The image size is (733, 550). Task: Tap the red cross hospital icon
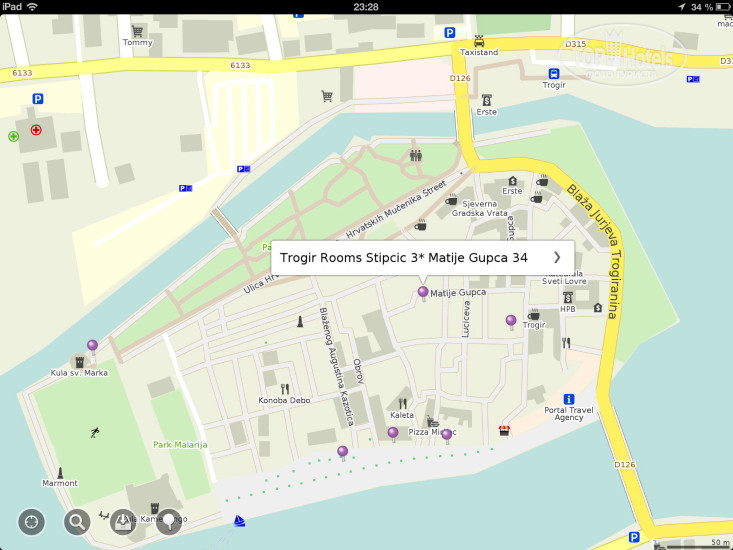pyautogui.click(x=37, y=130)
